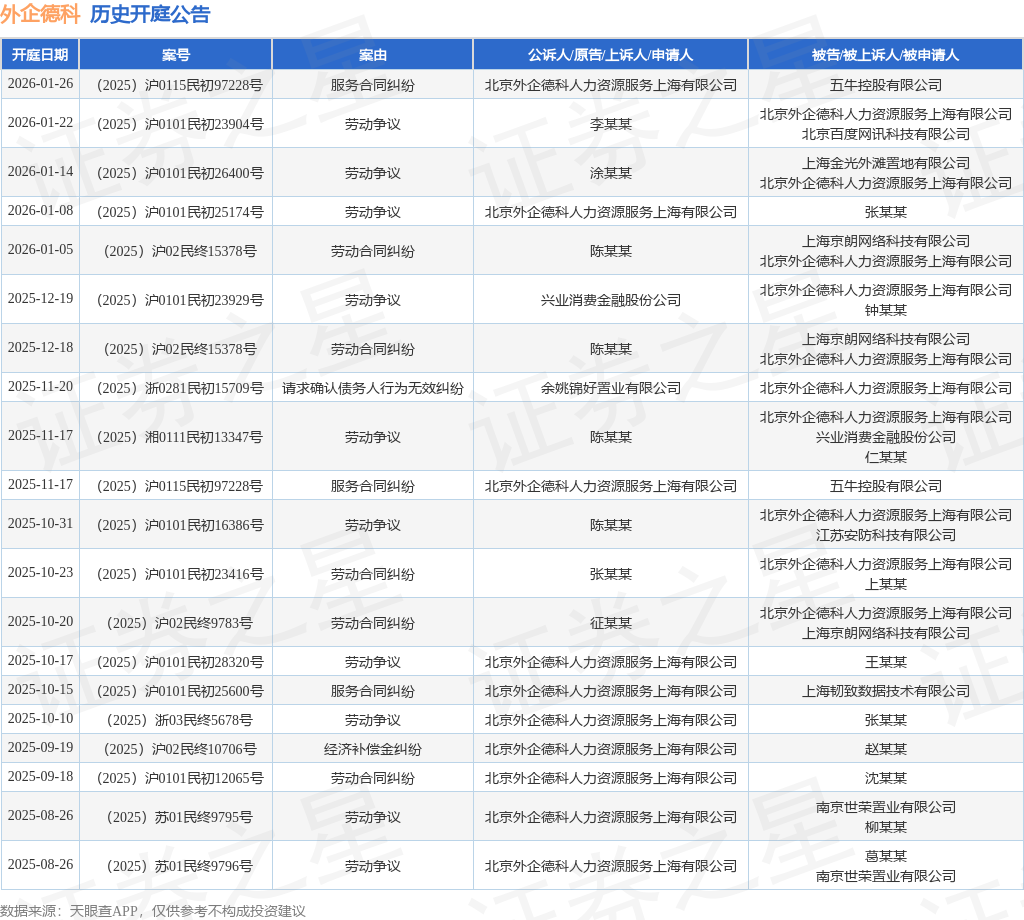1024x920 pixels.
Task: Select date 2025-09-18
Action: (x=40, y=776)
